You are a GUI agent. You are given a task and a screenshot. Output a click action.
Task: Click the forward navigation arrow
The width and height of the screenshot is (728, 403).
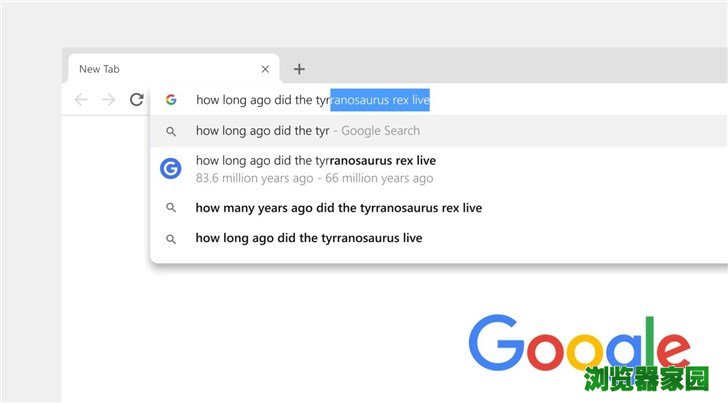pos(109,100)
